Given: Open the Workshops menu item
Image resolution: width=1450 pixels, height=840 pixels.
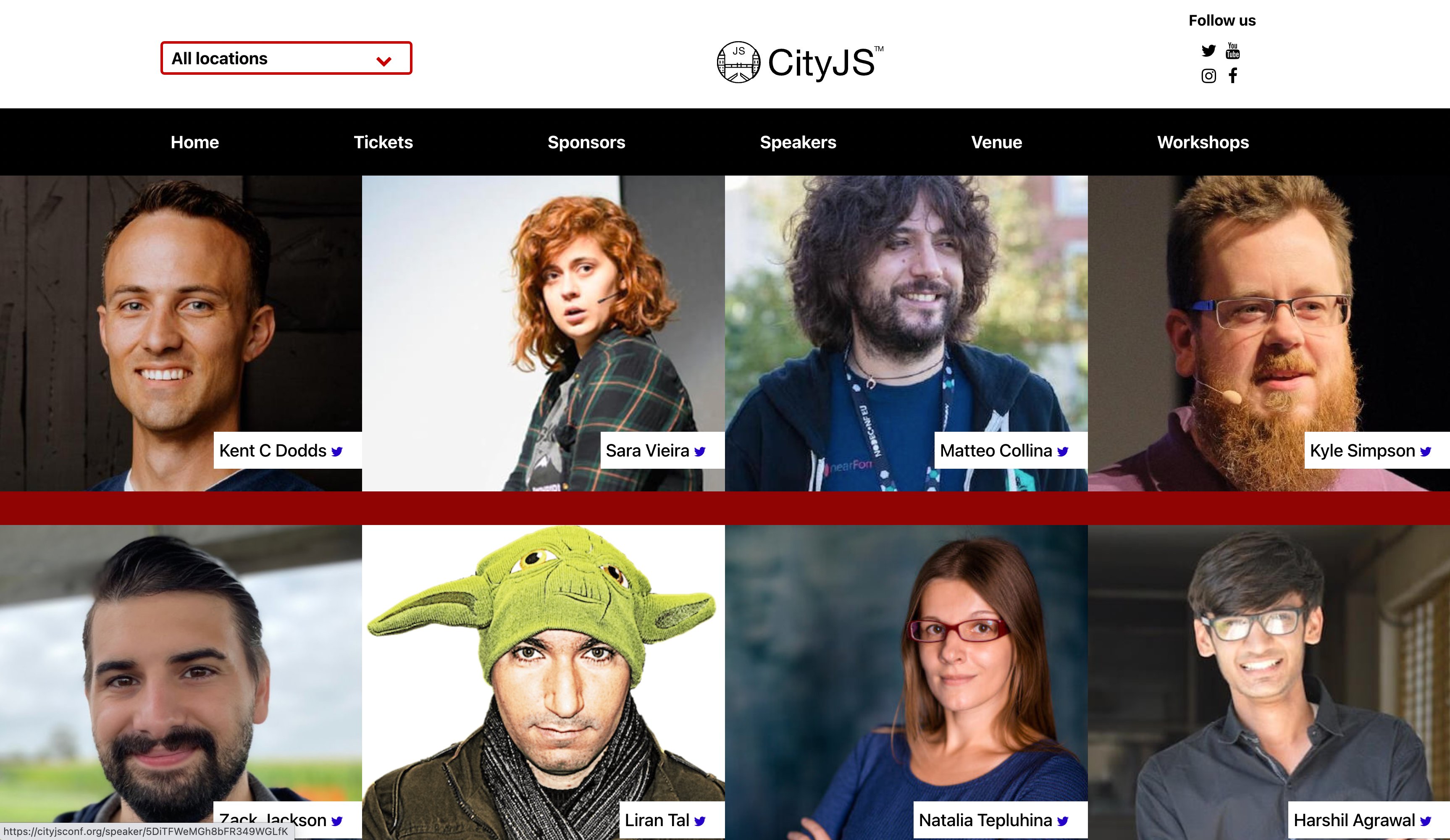Looking at the screenshot, I should (1203, 142).
